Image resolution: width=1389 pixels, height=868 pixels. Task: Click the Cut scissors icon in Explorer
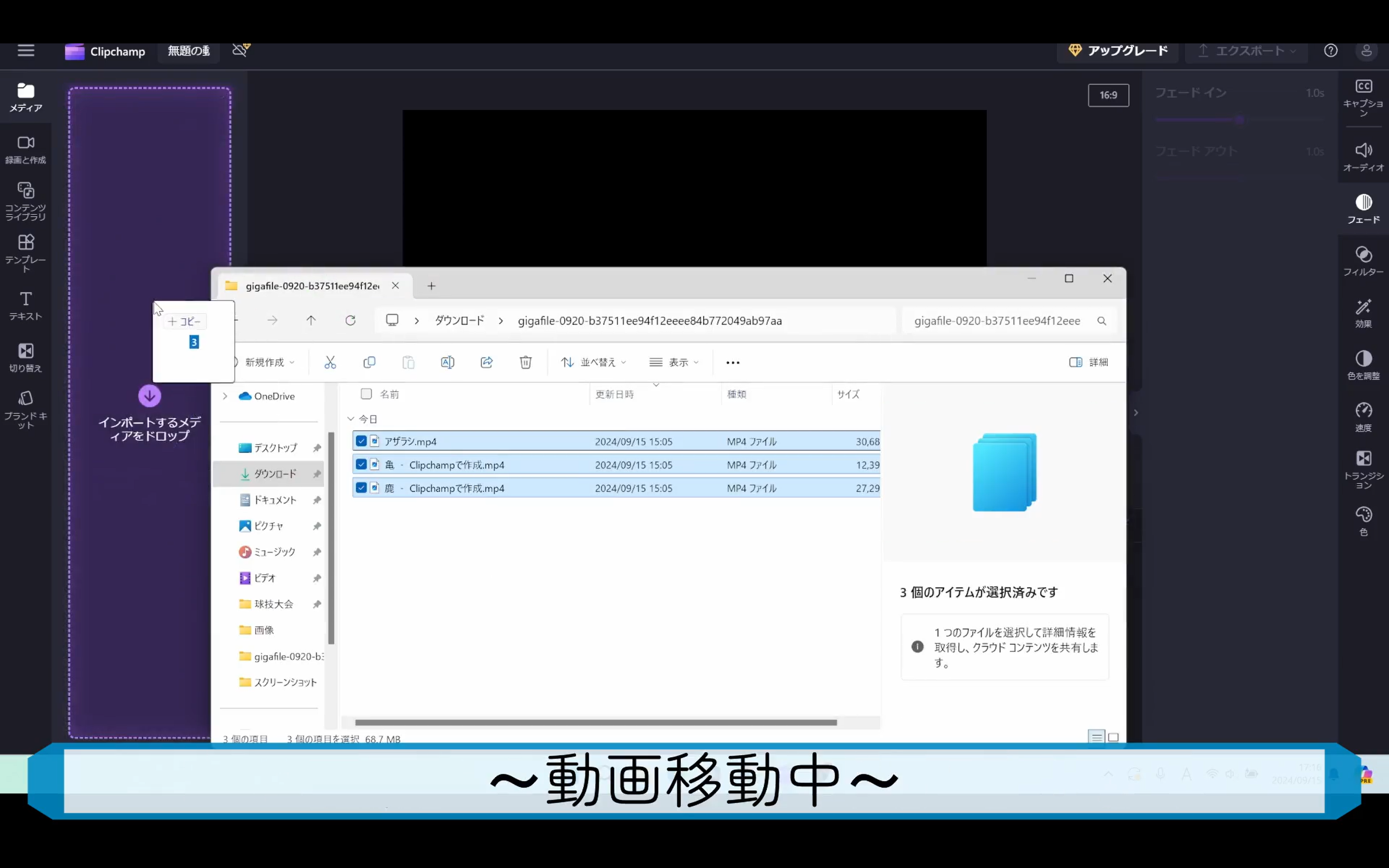(330, 362)
